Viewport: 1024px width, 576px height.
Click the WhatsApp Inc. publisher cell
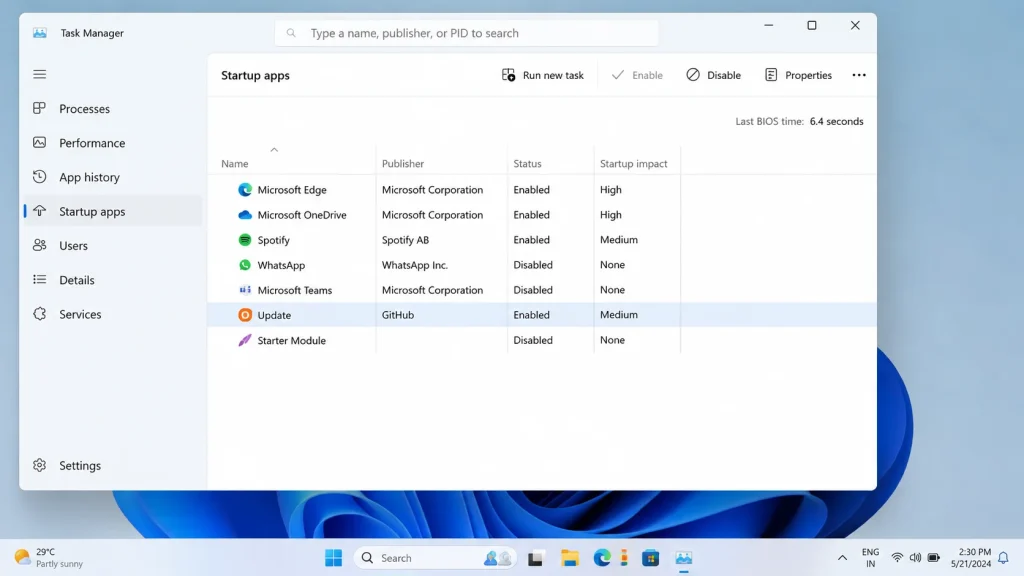tap(415, 265)
